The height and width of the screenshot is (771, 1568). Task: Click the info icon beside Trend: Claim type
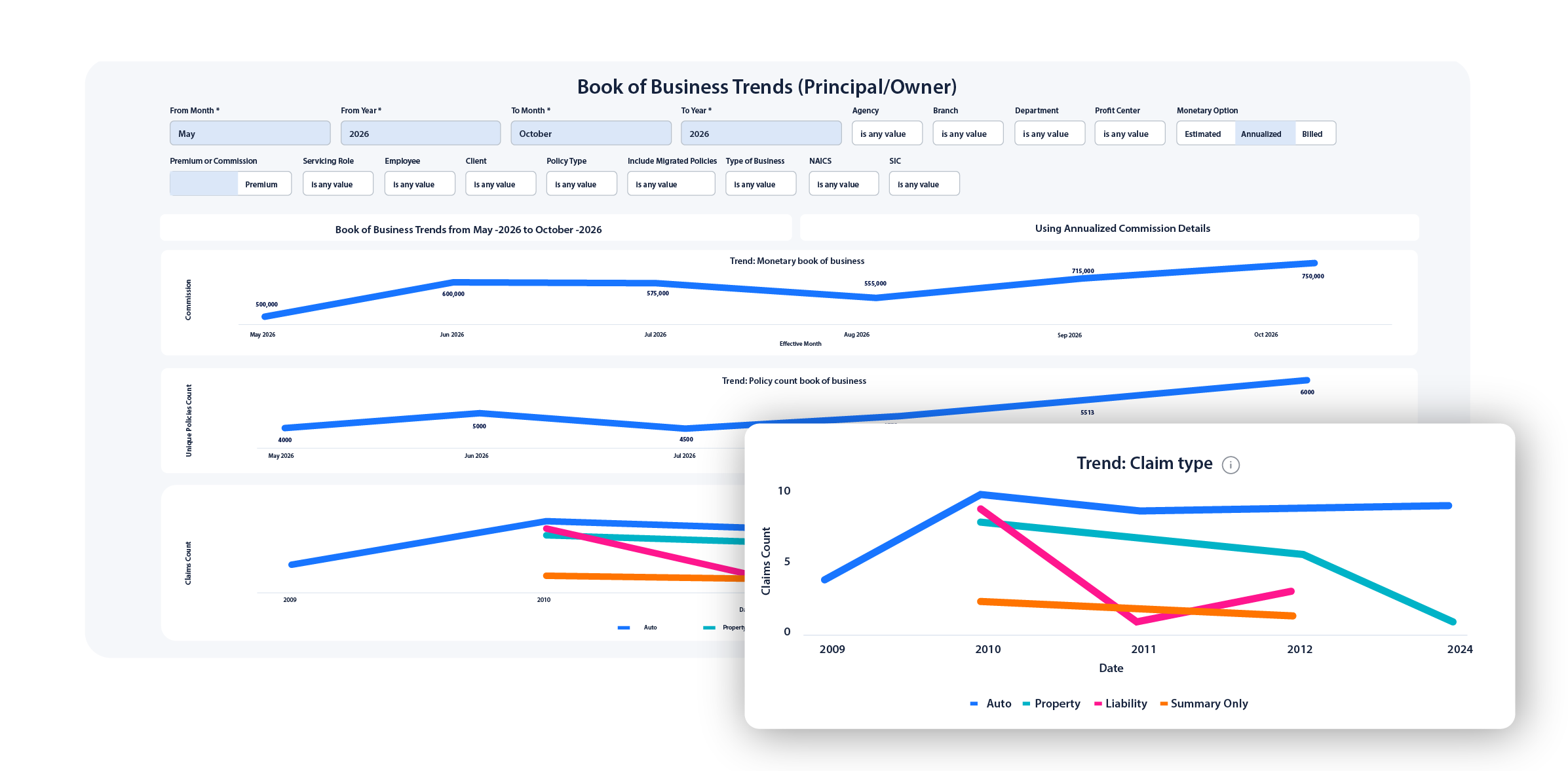tap(1231, 465)
